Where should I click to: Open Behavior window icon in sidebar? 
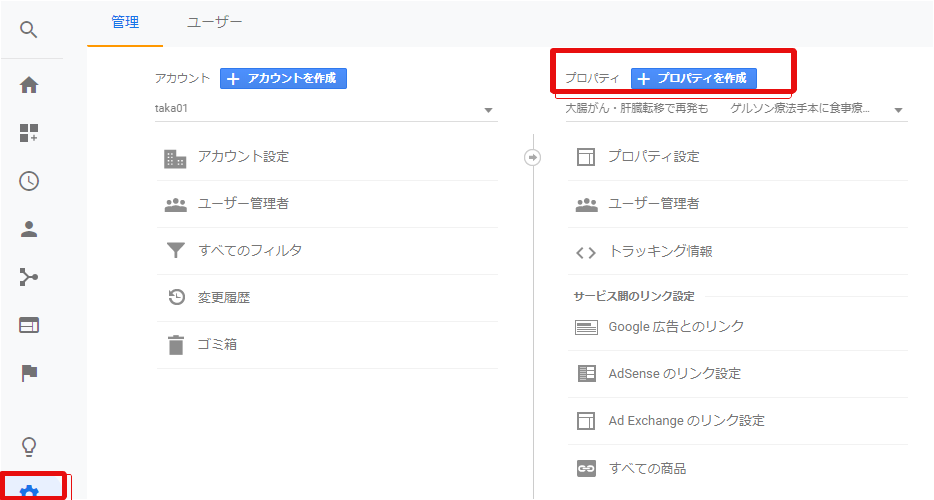coord(29,325)
